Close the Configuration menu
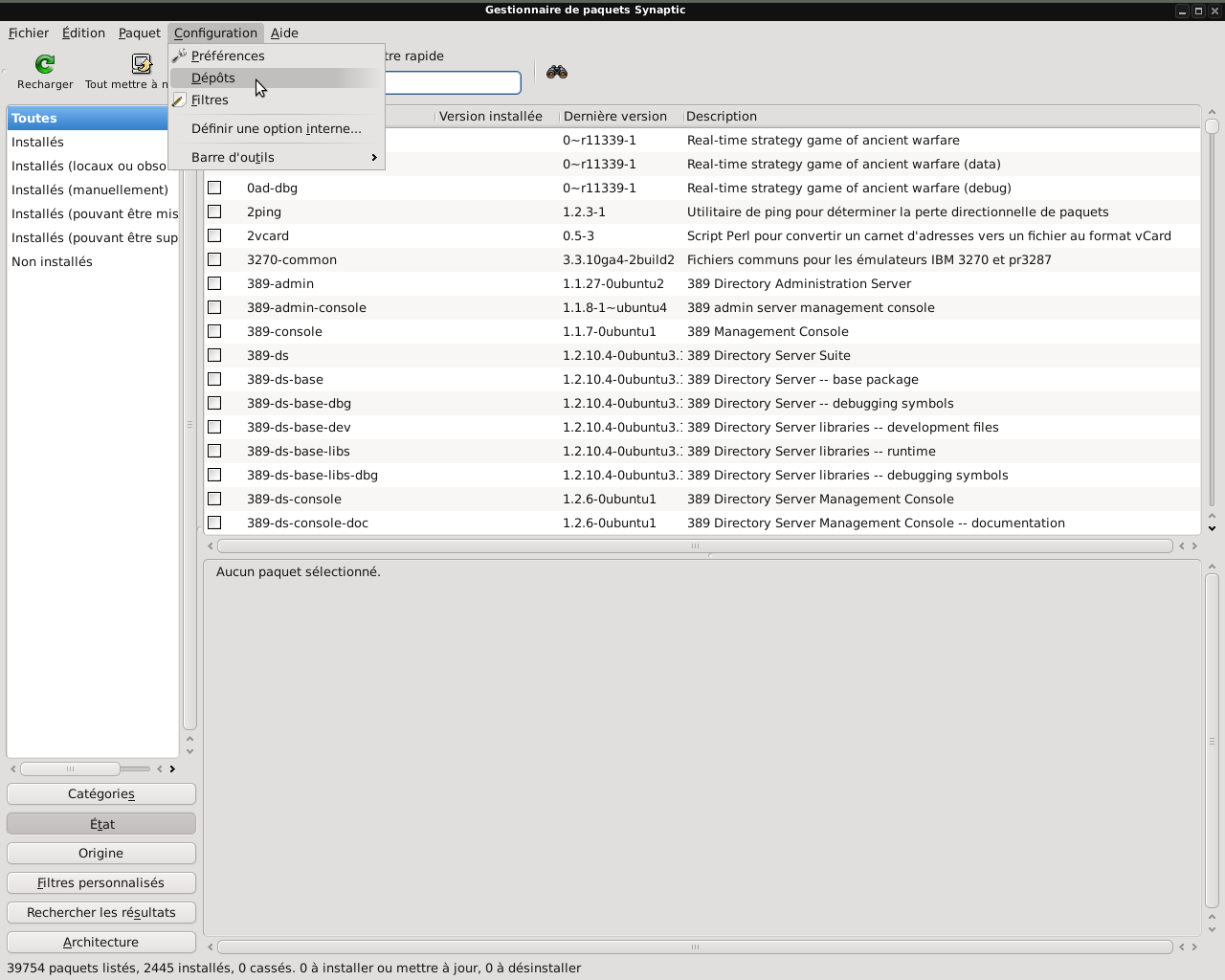 coord(215,33)
